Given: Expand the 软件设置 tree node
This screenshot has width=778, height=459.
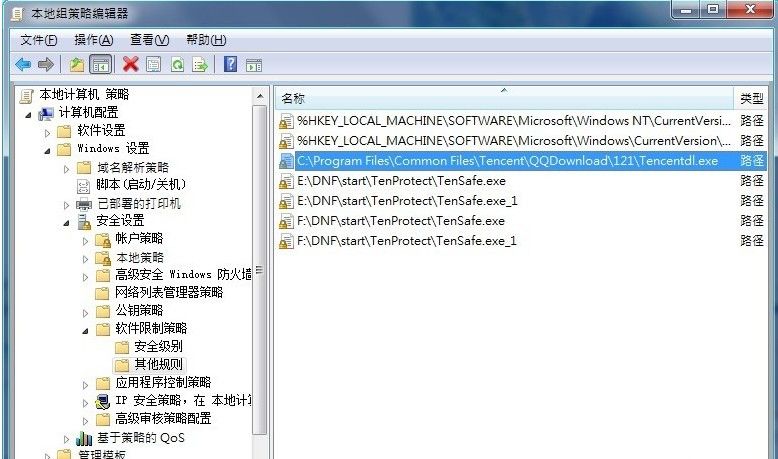Looking at the screenshot, I should pyautogui.click(x=47, y=133).
